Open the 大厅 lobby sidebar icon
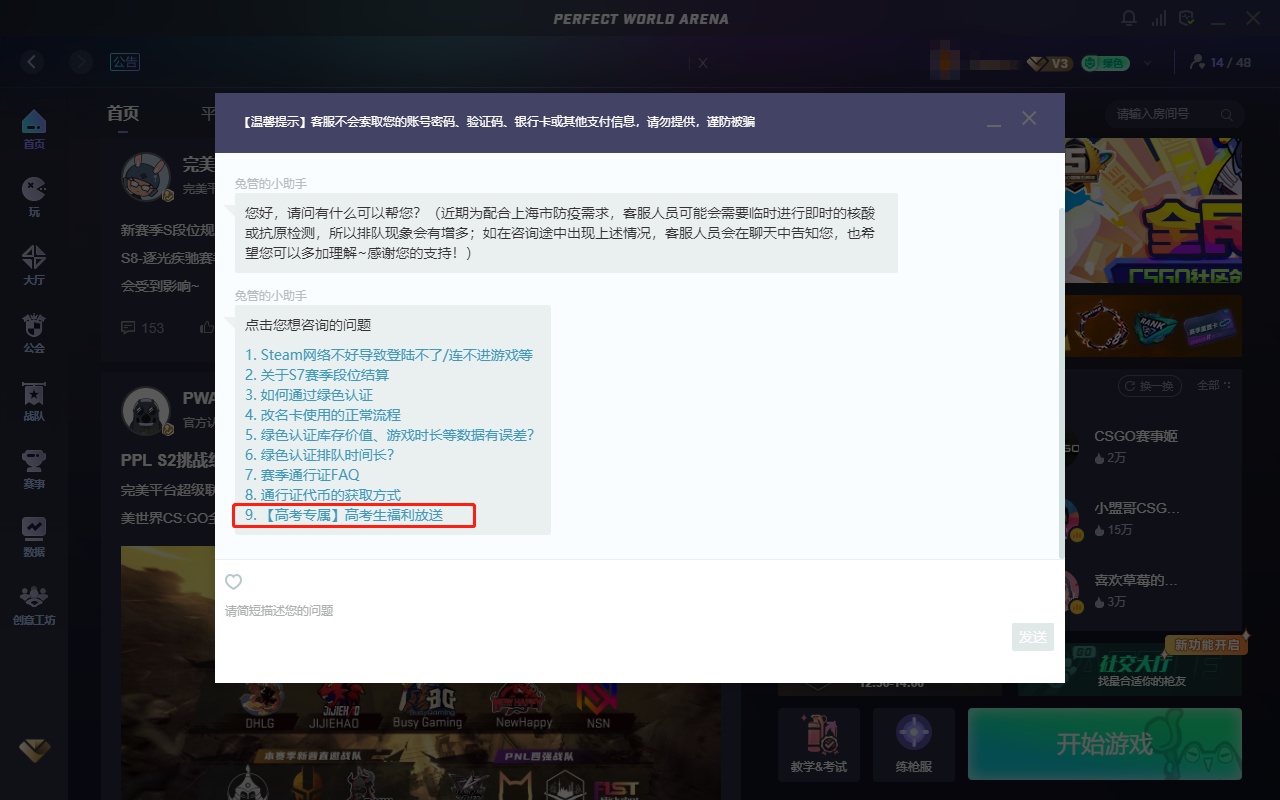This screenshot has height=800, width=1280. point(34,265)
